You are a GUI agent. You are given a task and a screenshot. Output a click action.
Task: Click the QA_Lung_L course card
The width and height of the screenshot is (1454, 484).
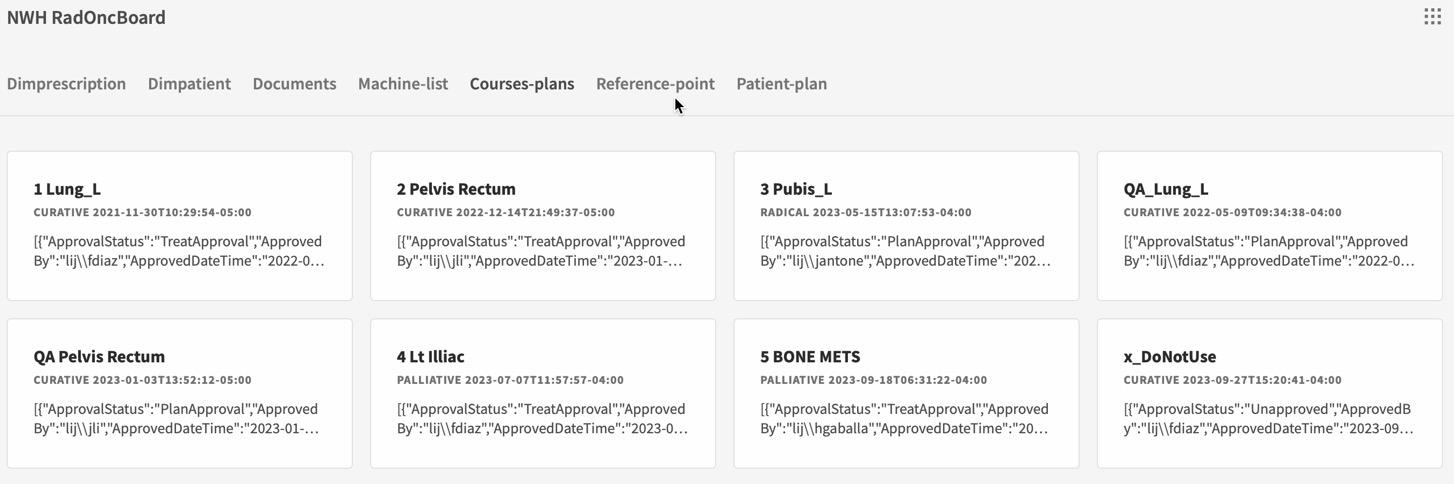point(1269,226)
